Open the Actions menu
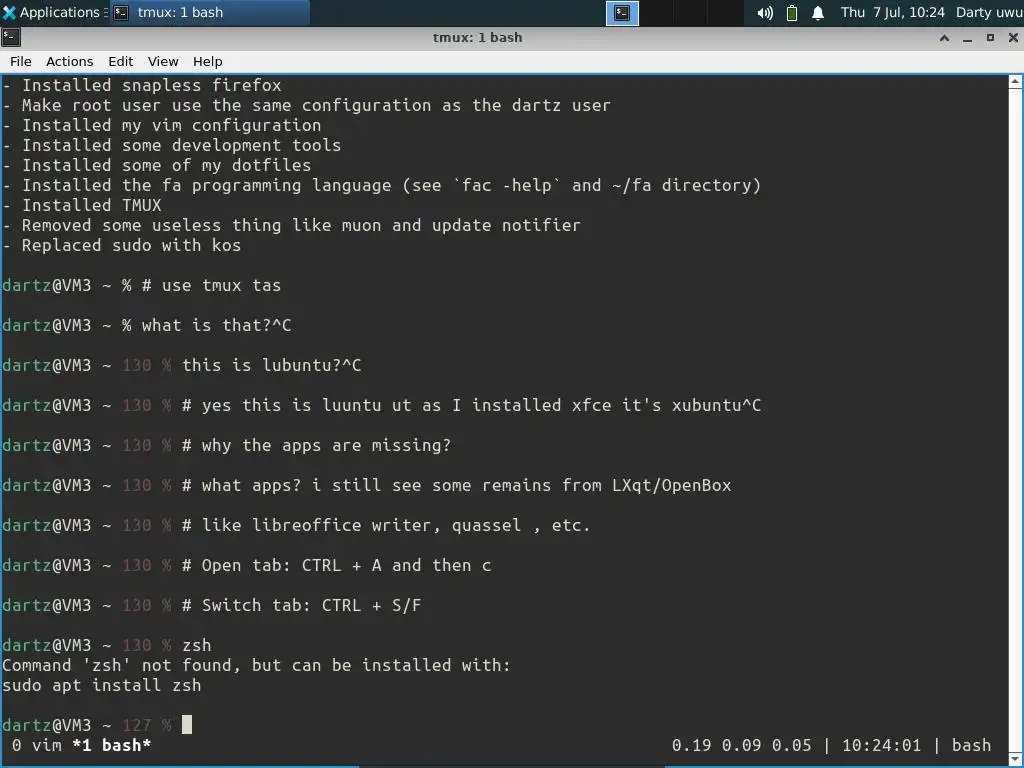Screen dimensions: 1024x768 click(69, 61)
